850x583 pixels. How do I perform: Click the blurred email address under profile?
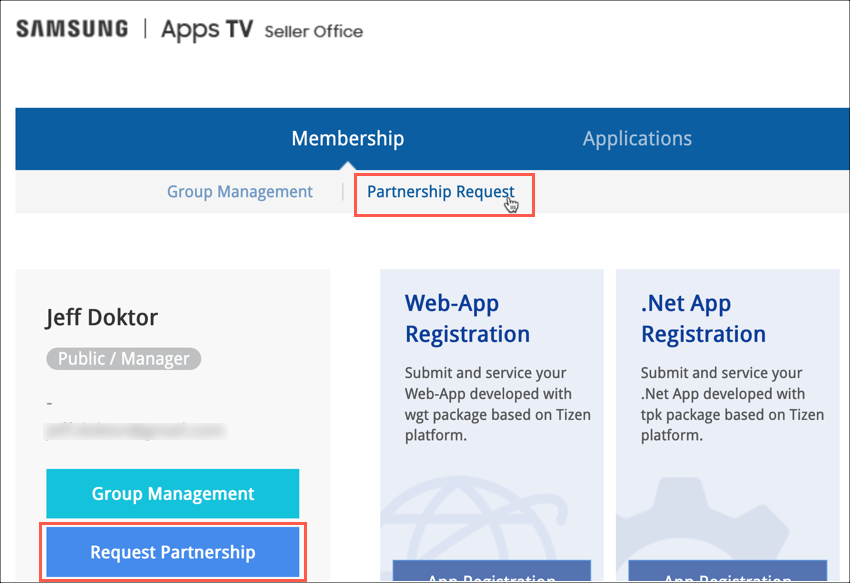(135, 431)
